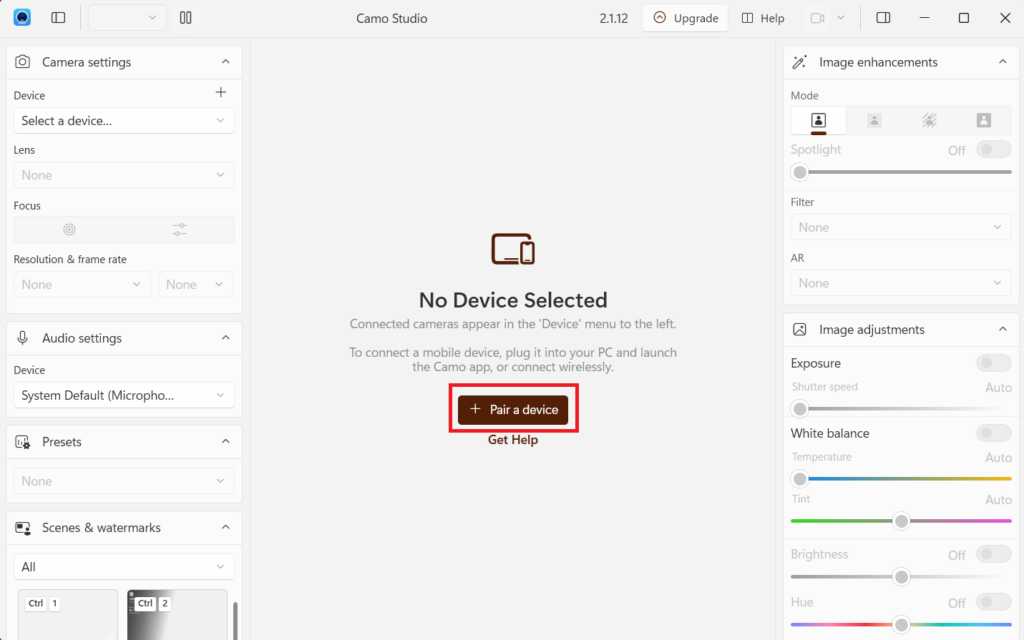Select the second portrait mode icon
Image resolution: width=1024 pixels, height=640 pixels.
pyautogui.click(x=874, y=120)
